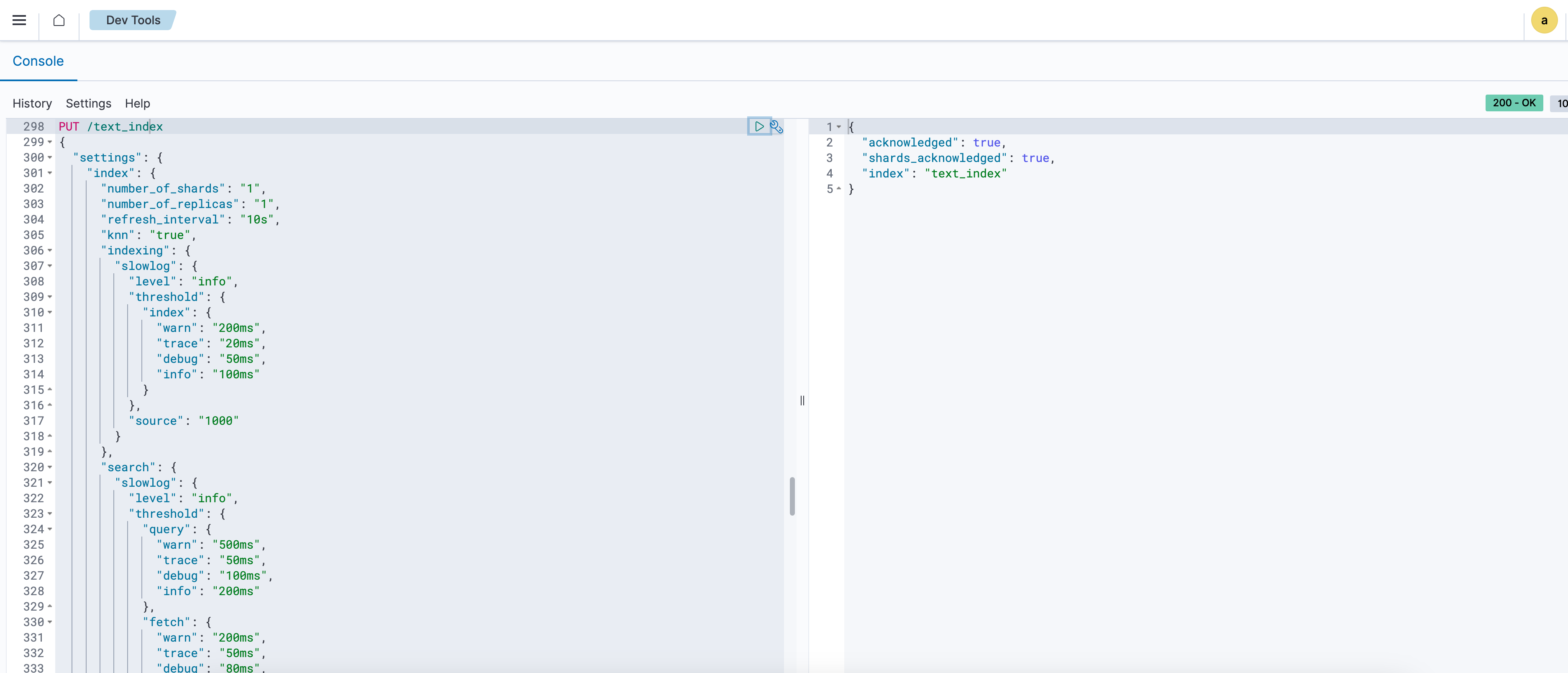The width and height of the screenshot is (1568, 673).
Task: Open the Help menu item
Action: coord(138,103)
